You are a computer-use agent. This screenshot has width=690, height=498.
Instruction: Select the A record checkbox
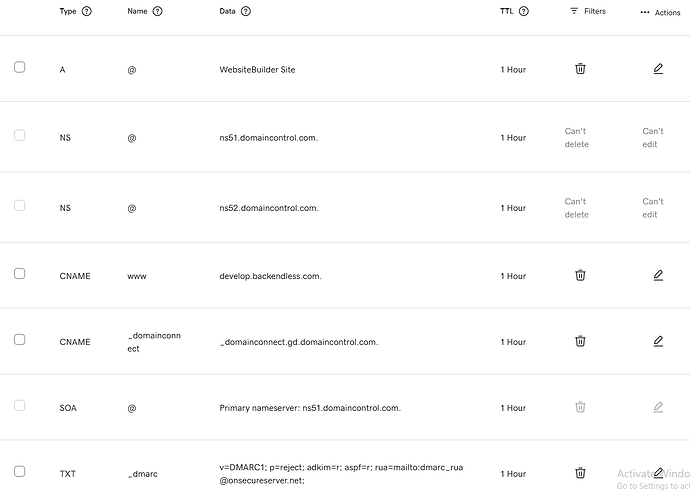tap(19, 67)
